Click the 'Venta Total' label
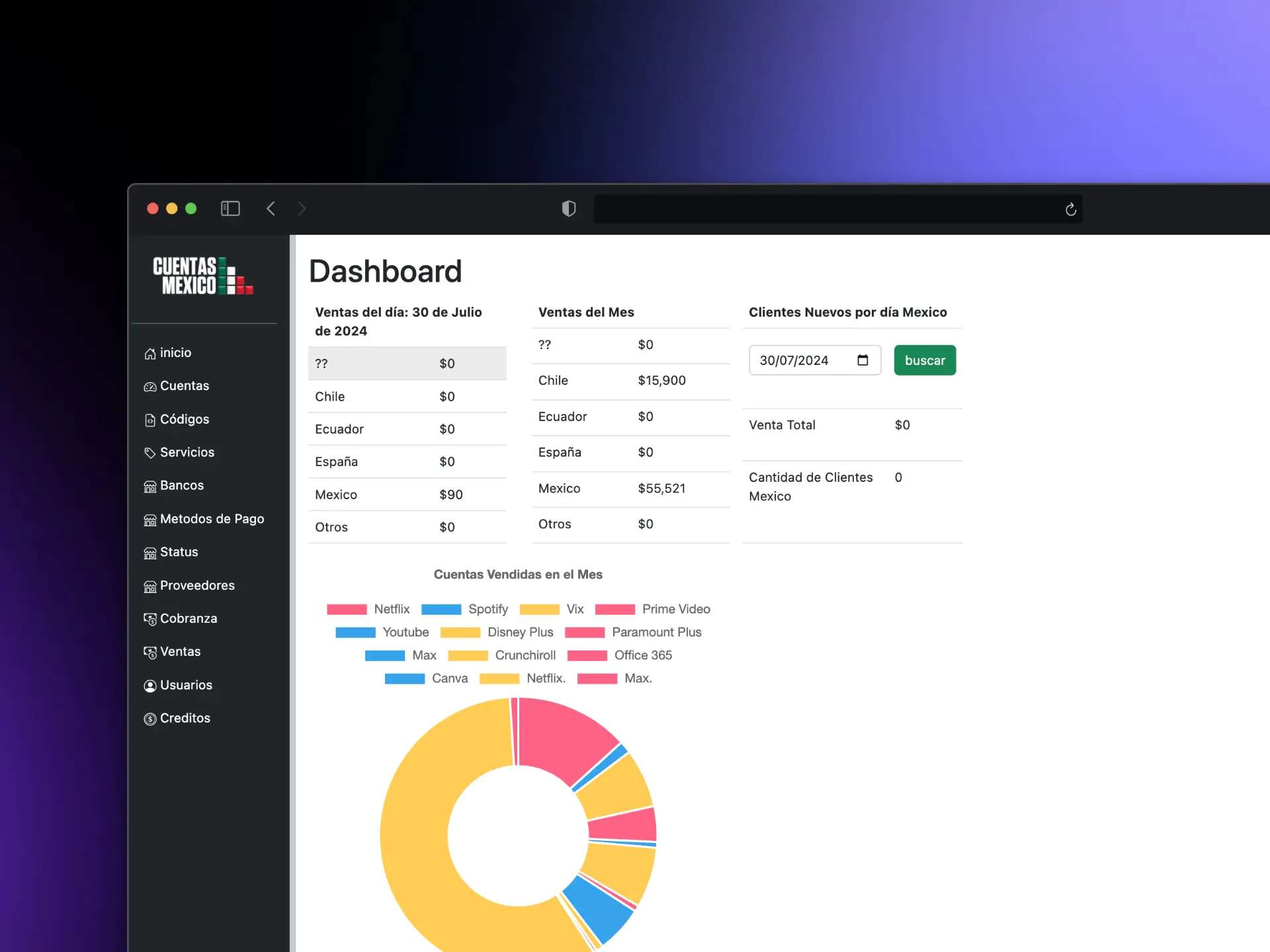The image size is (1270, 952). click(x=782, y=426)
